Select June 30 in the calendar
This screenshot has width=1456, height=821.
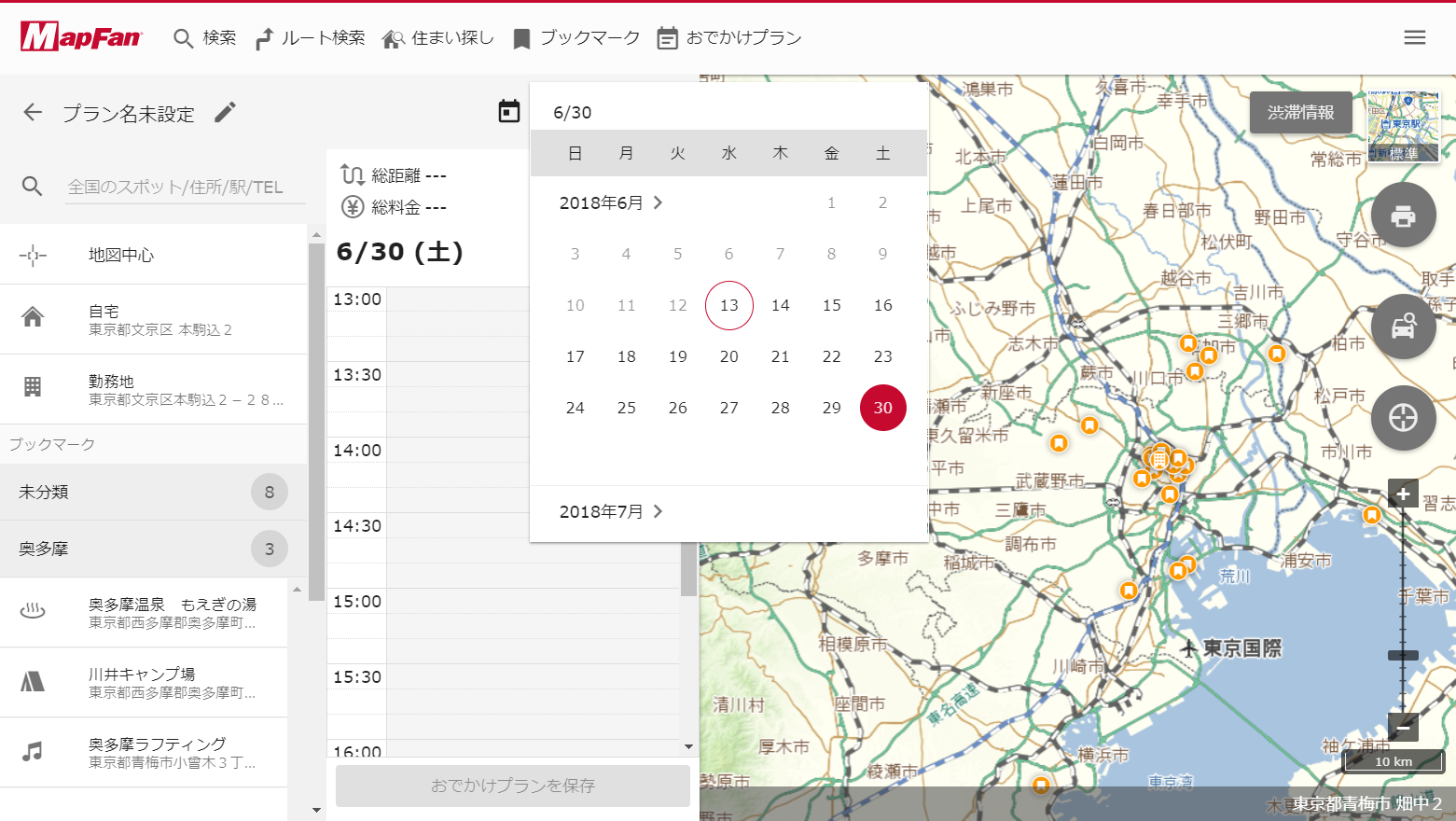tap(883, 408)
